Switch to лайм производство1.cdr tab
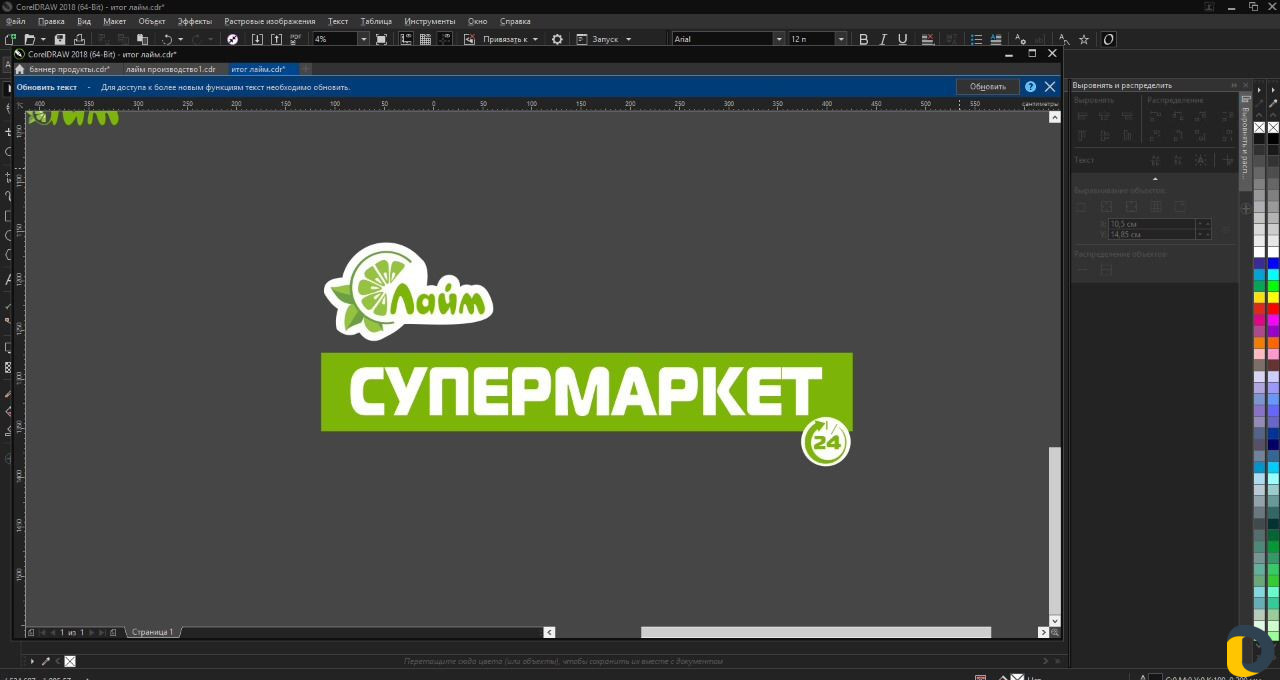The image size is (1280, 680). tap(170, 69)
